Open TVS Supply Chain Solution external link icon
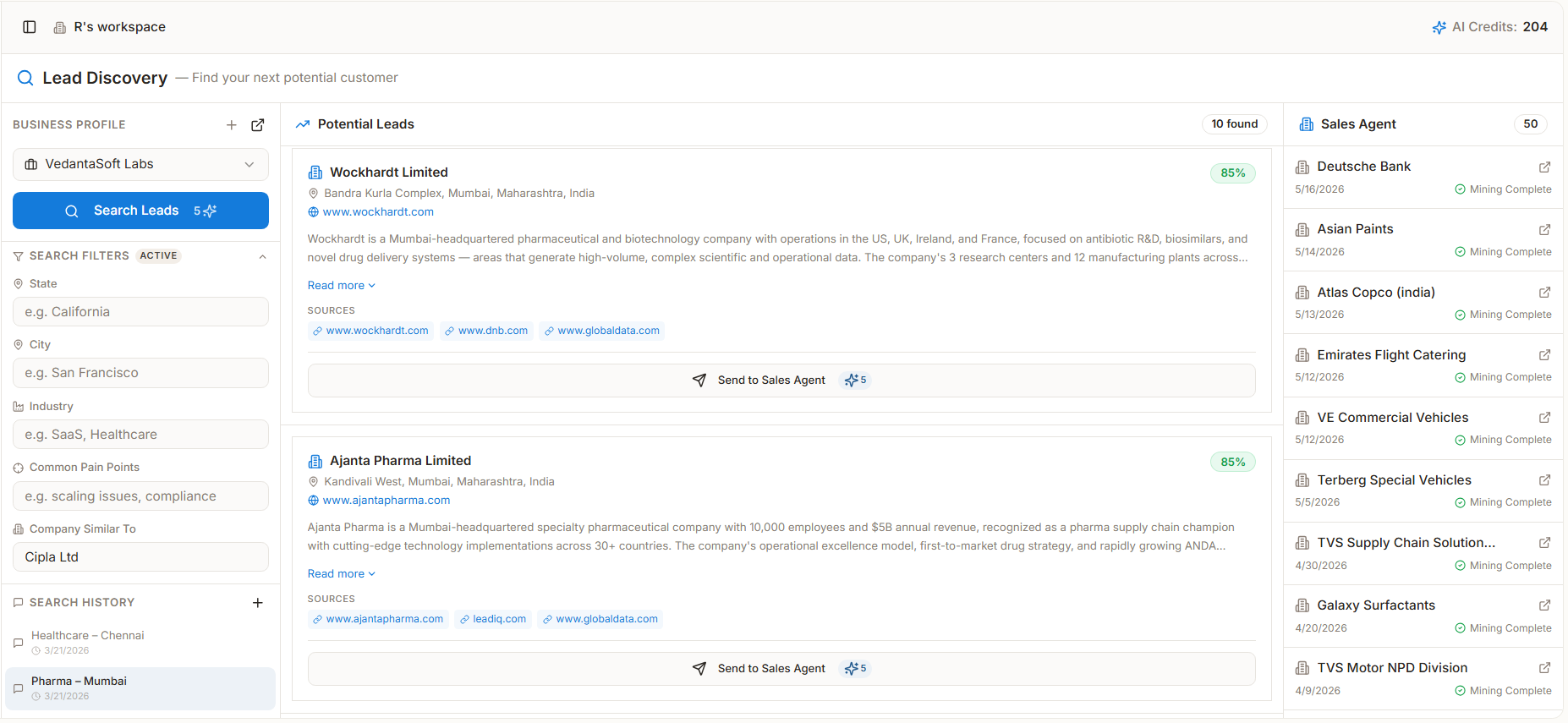 [1544, 543]
